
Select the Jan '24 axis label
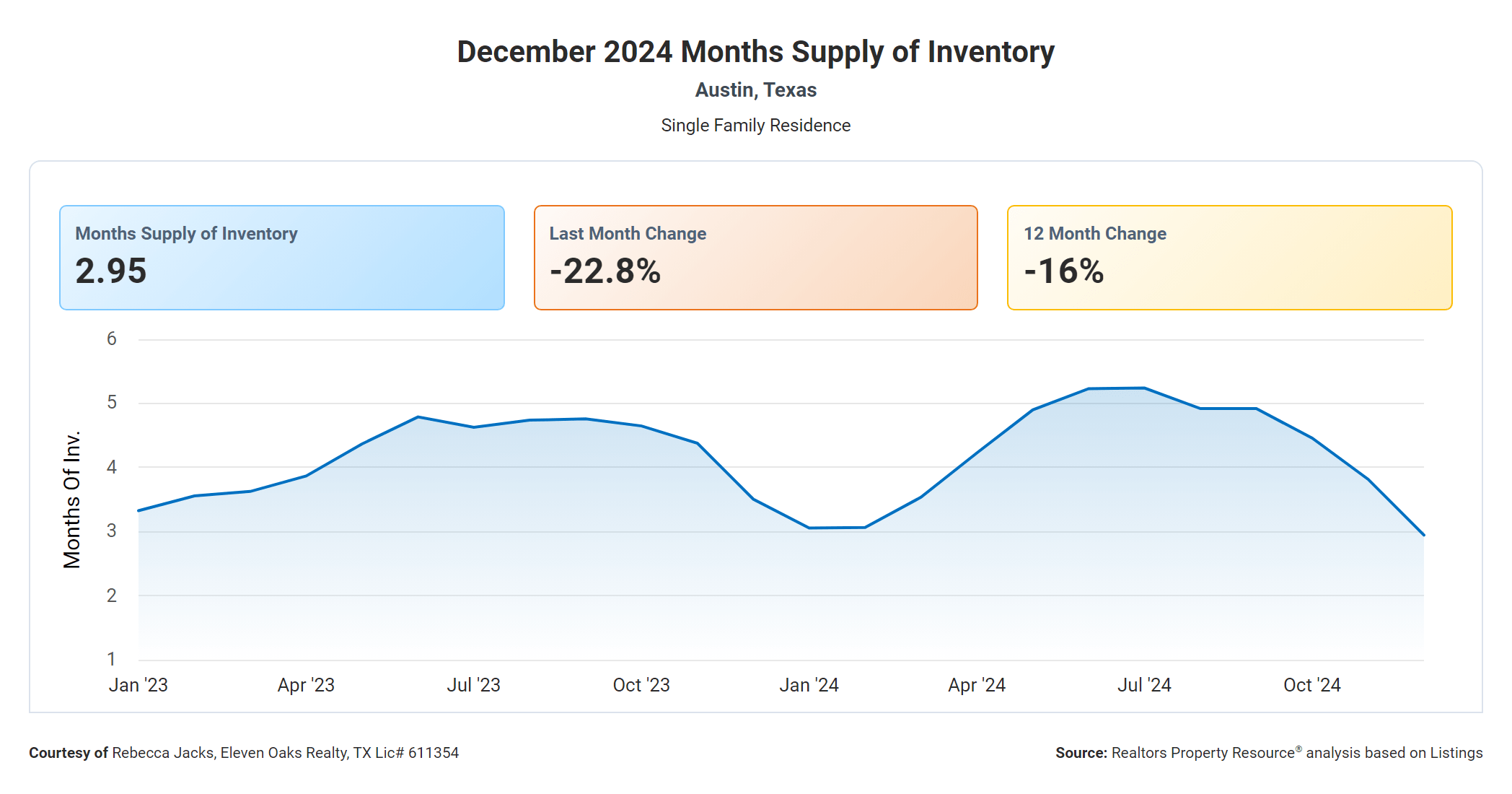pyautogui.click(x=809, y=685)
